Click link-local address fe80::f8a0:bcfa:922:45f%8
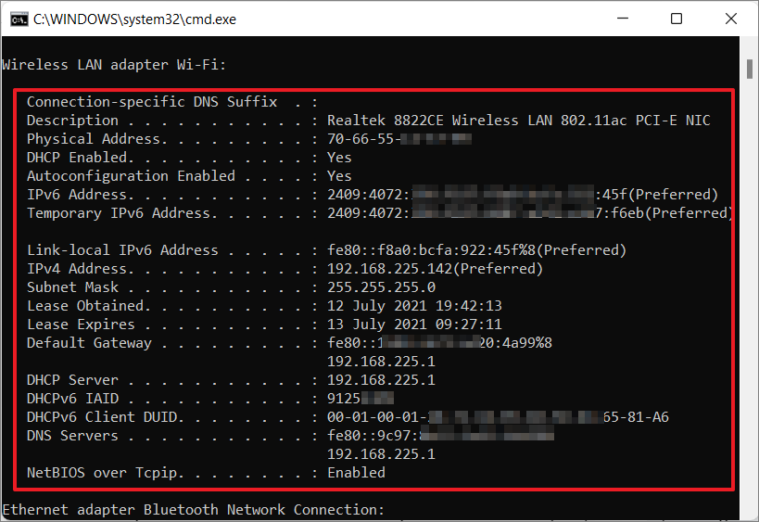The width and height of the screenshot is (759, 522). coord(477,250)
